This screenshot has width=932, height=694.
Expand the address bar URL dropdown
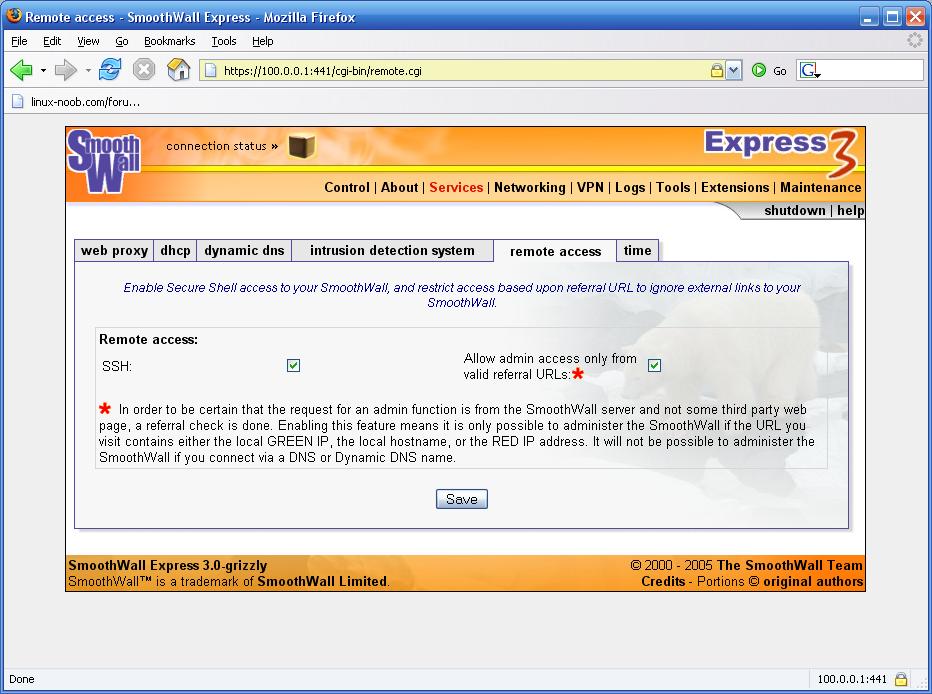tap(733, 71)
